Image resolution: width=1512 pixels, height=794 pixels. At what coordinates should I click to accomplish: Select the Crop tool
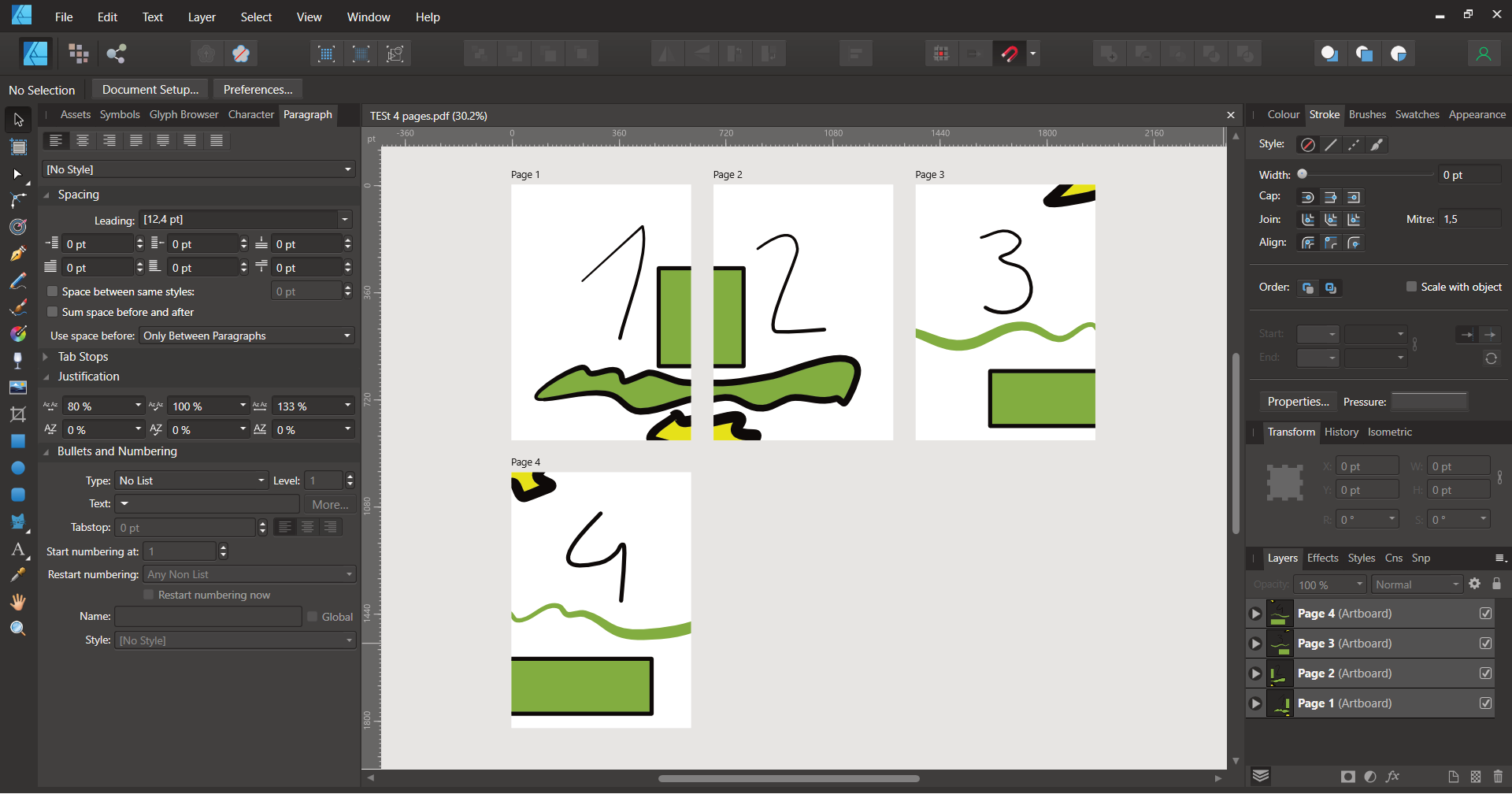click(x=18, y=414)
